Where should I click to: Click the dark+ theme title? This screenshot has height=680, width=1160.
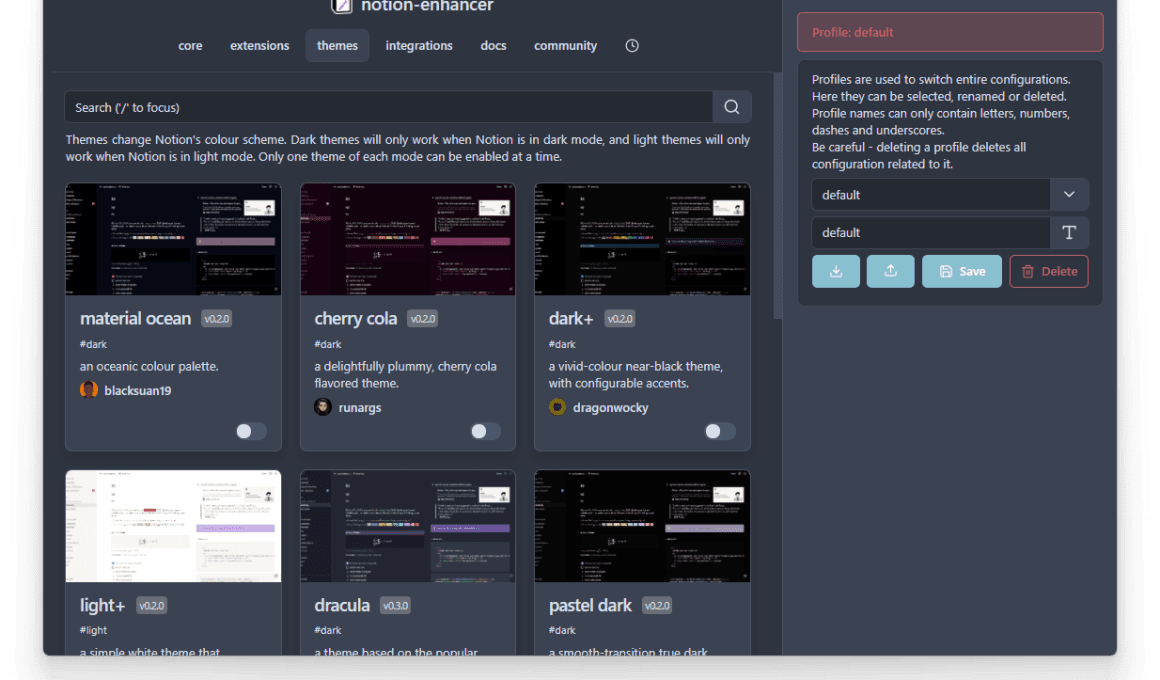(x=571, y=319)
